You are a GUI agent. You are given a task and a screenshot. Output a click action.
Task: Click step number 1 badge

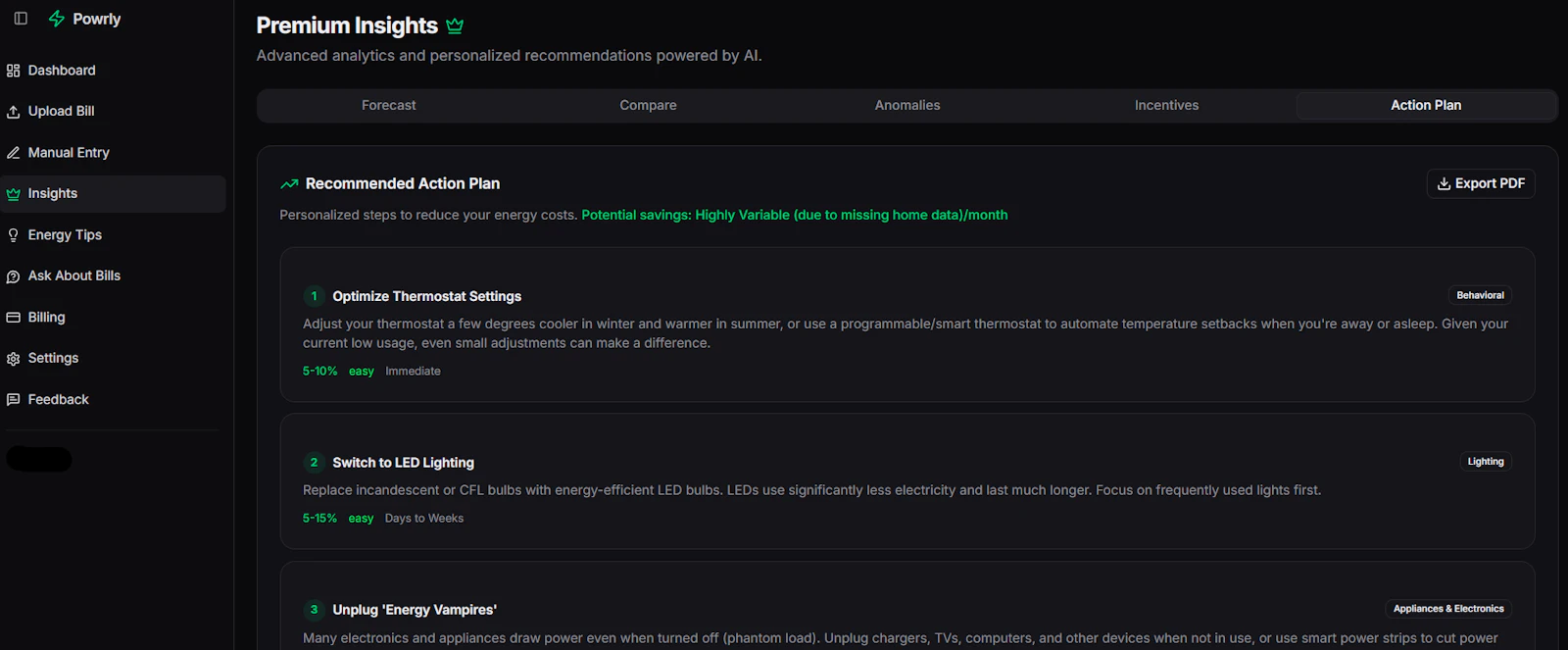pos(314,296)
